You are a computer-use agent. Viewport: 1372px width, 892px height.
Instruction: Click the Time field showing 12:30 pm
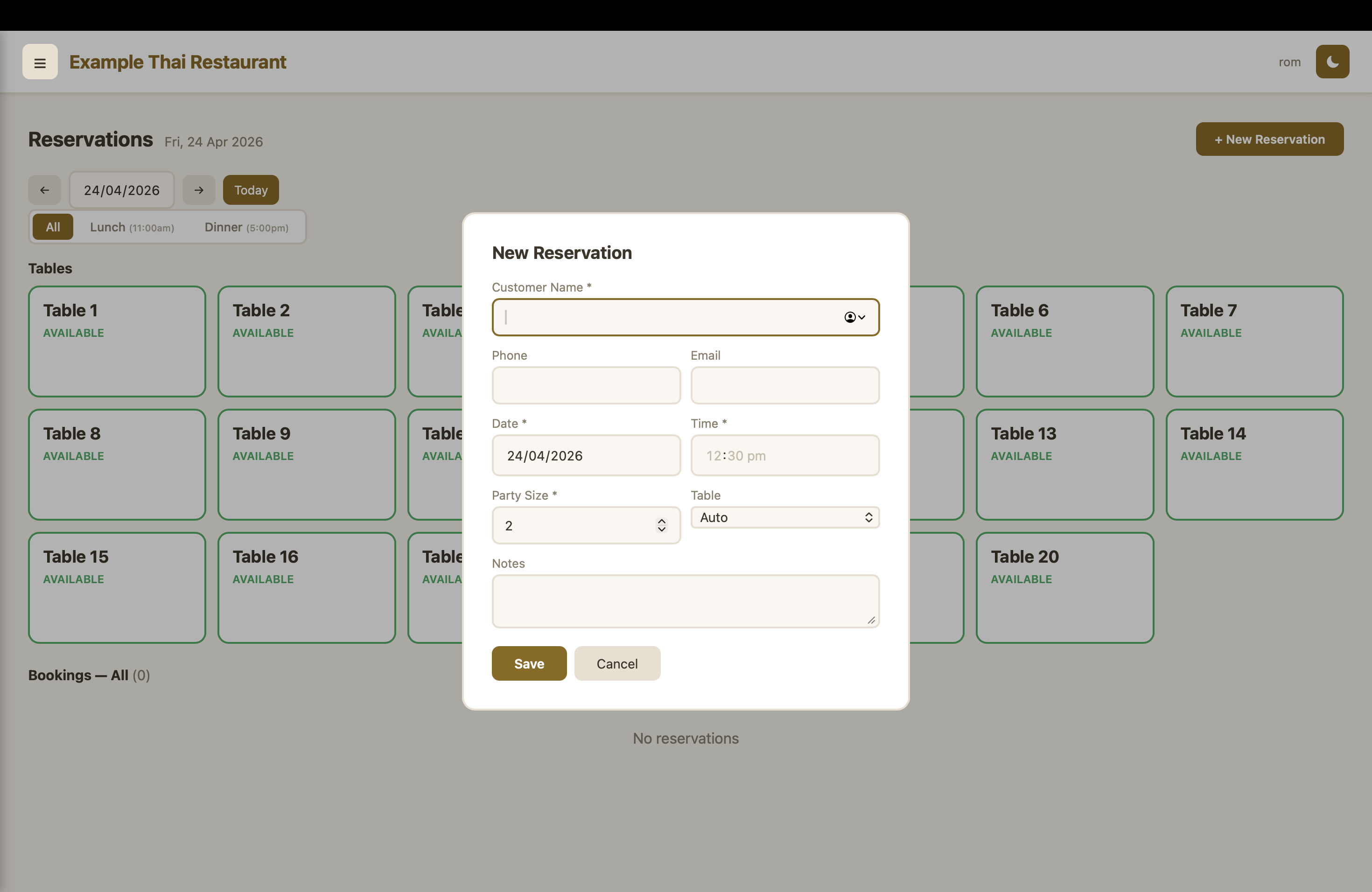[784, 455]
